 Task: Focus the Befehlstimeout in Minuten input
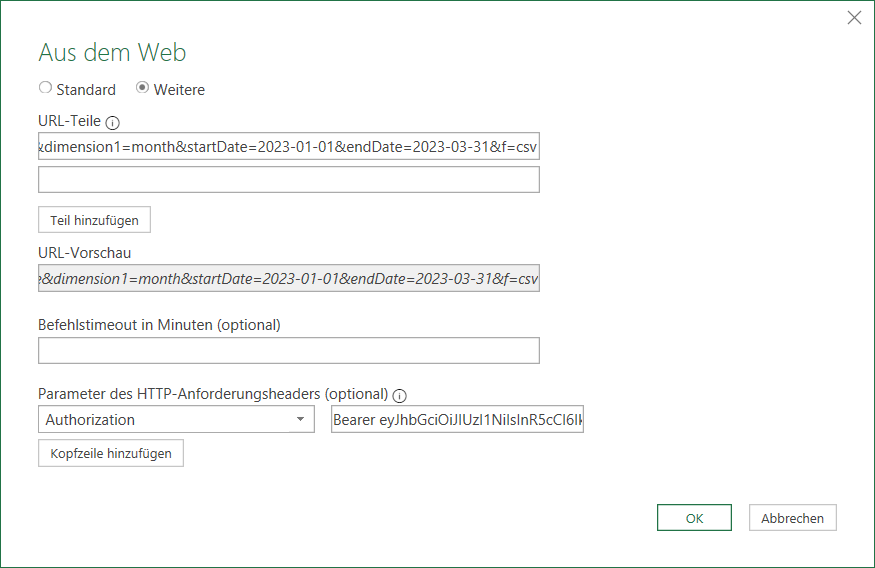[x=288, y=350]
